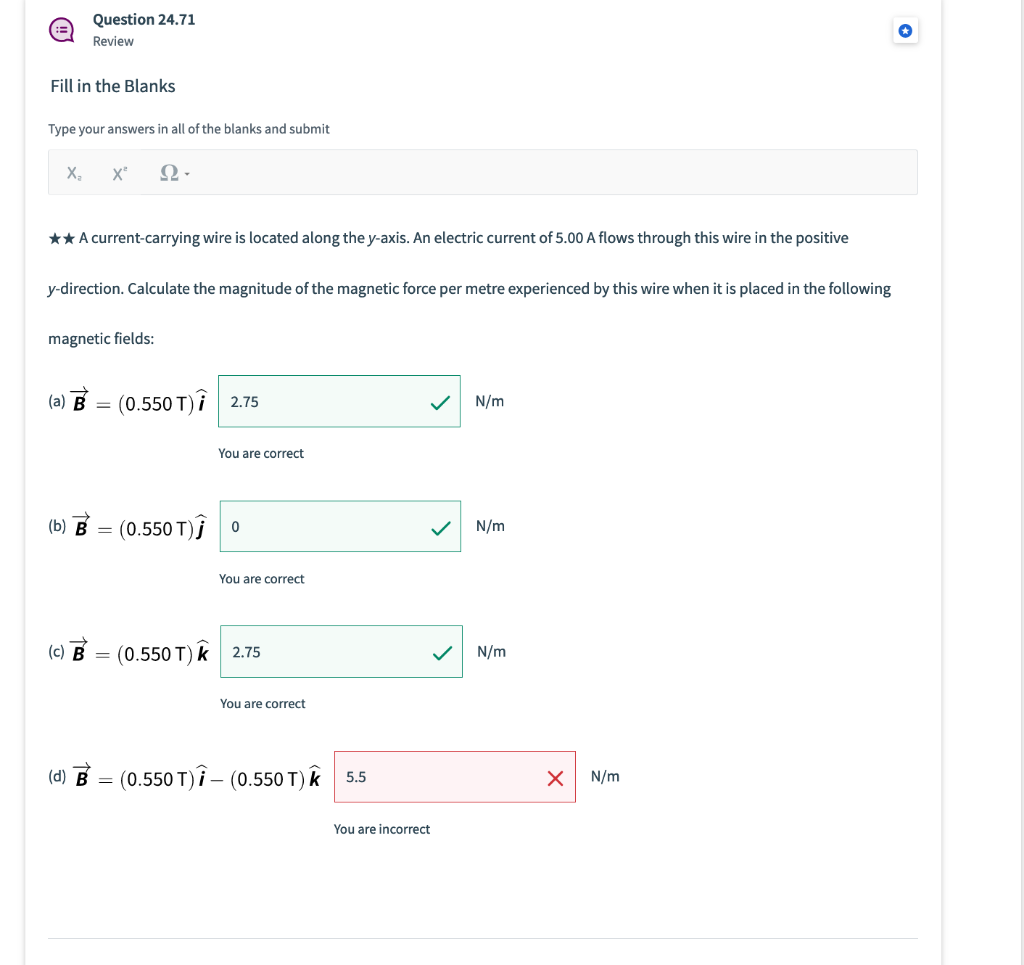
Task: Click the green checkmark in part (c)
Action: tap(443, 653)
